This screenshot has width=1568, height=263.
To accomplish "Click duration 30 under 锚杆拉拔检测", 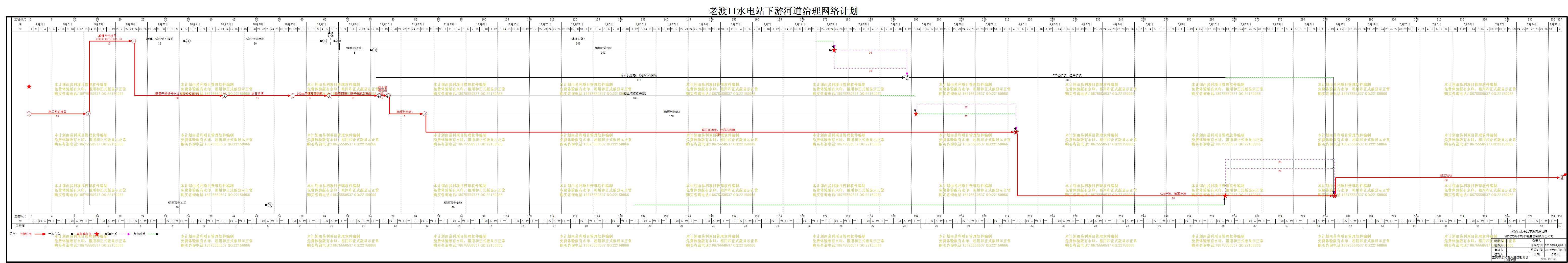I will click(x=255, y=44).
